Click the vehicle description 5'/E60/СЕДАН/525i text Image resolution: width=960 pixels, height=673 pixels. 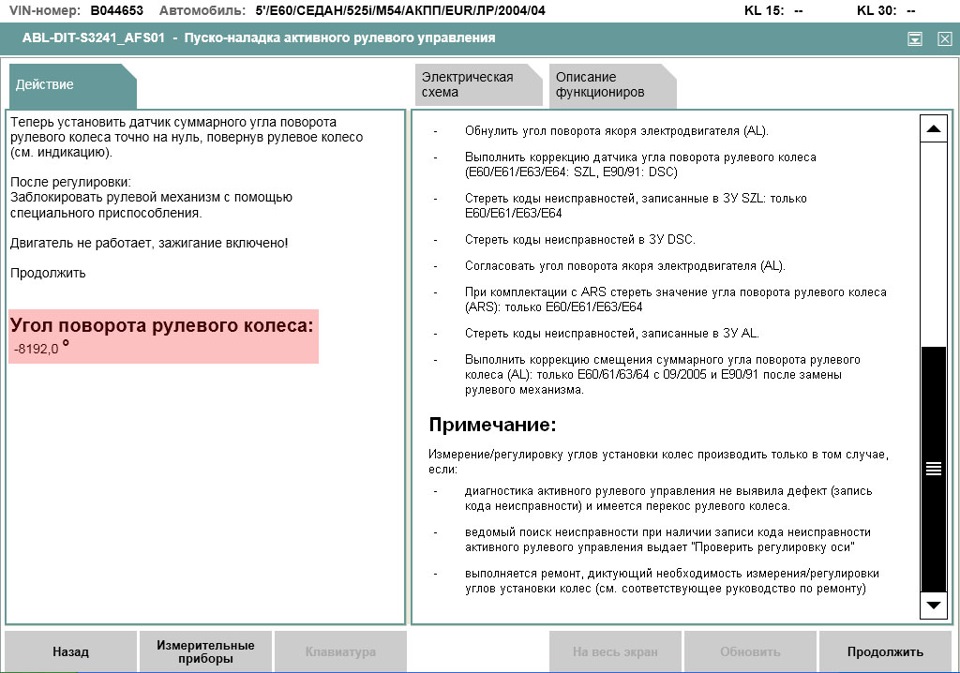(400, 10)
